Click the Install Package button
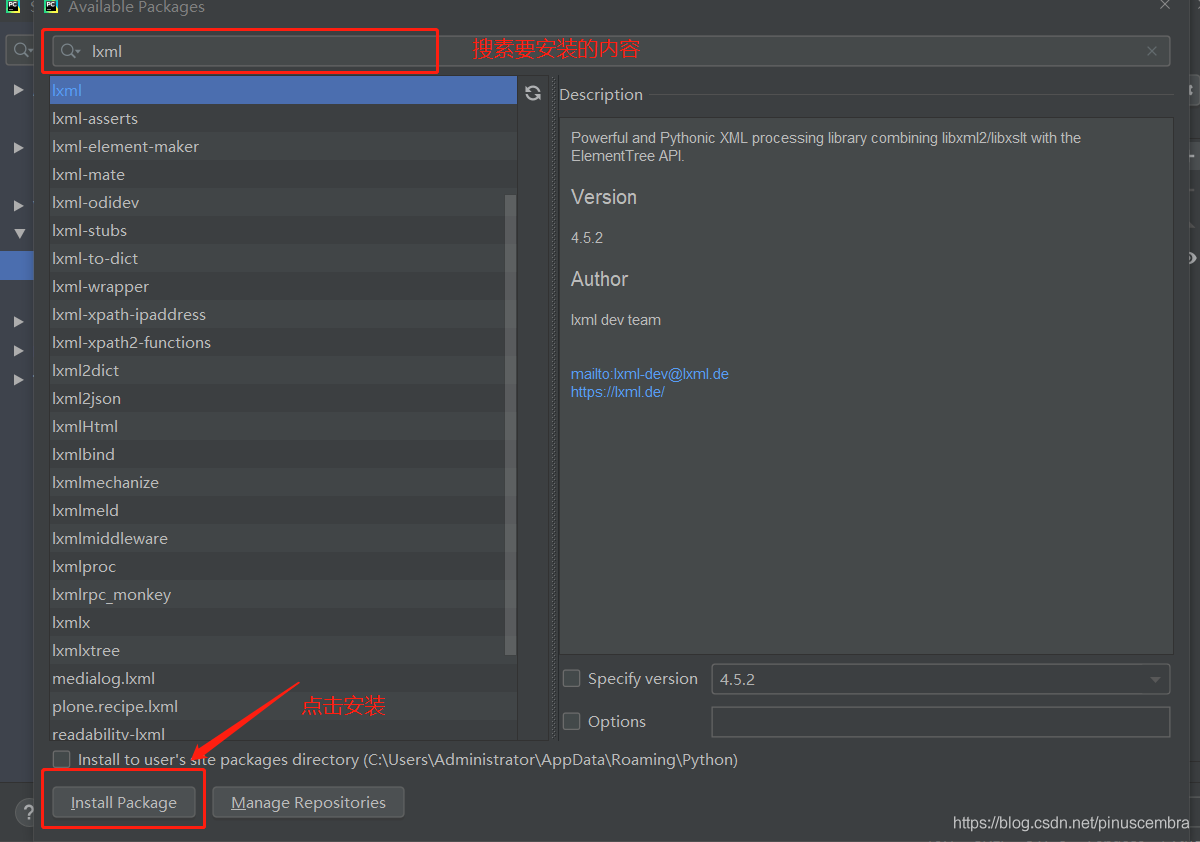 pyautogui.click(x=124, y=803)
